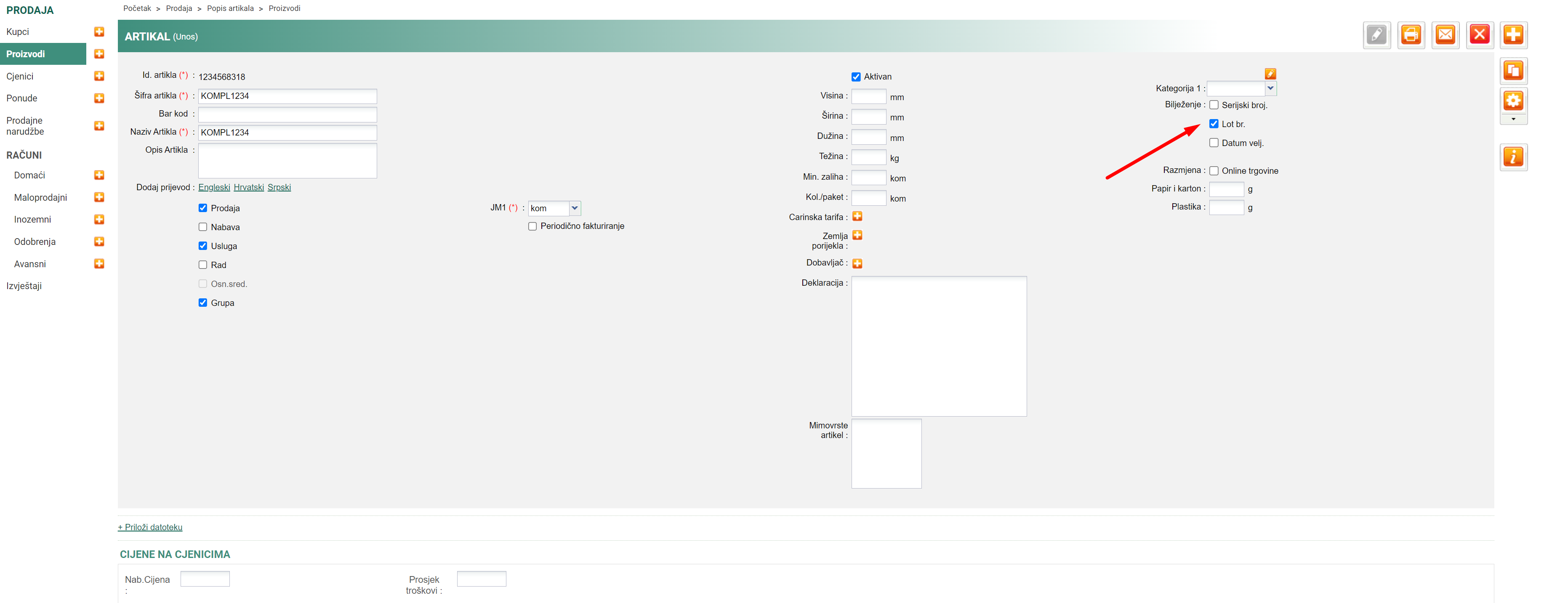This screenshot has width=1568, height=603.
Task: Enable the Nabava checkbox
Action: 203,227
